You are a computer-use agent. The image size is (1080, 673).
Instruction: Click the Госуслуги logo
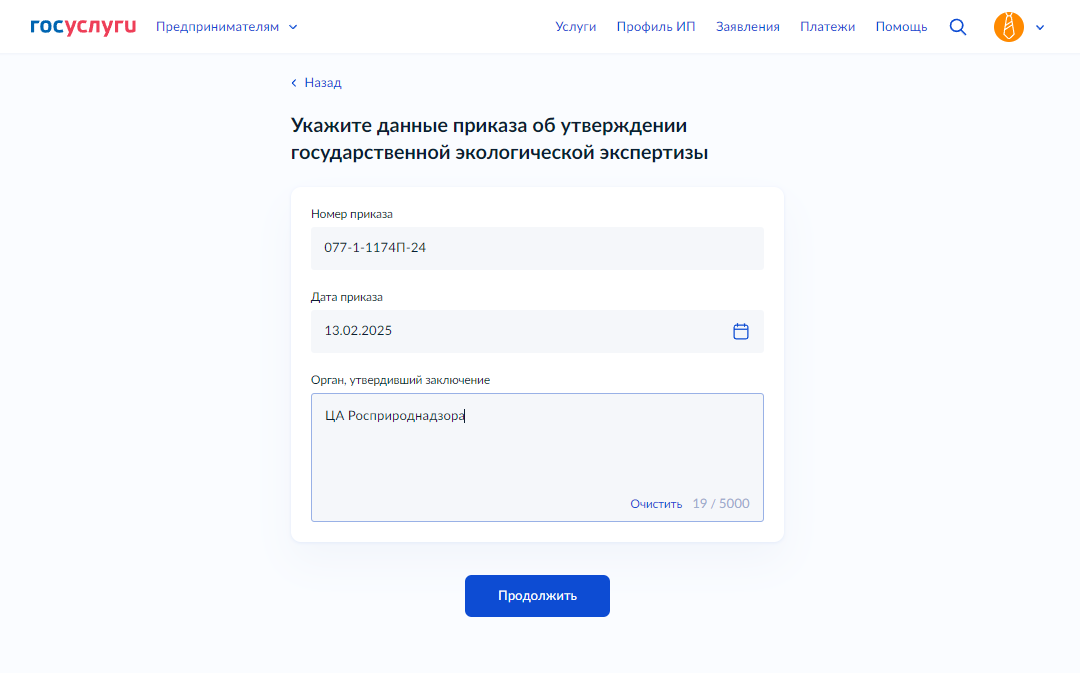click(83, 26)
